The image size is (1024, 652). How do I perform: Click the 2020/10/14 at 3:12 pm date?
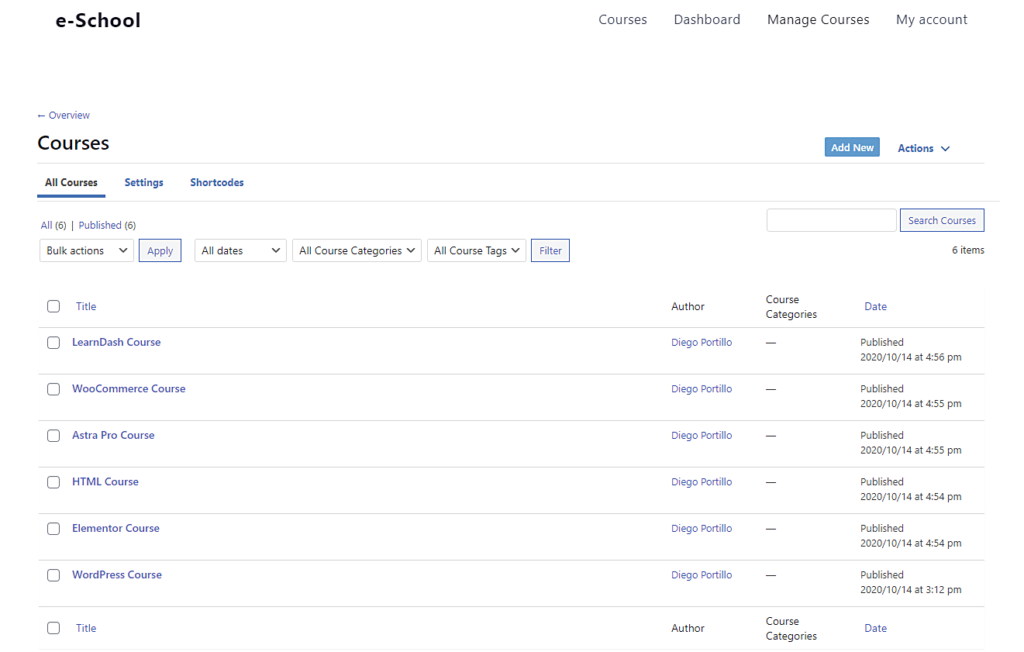[x=910, y=590]
